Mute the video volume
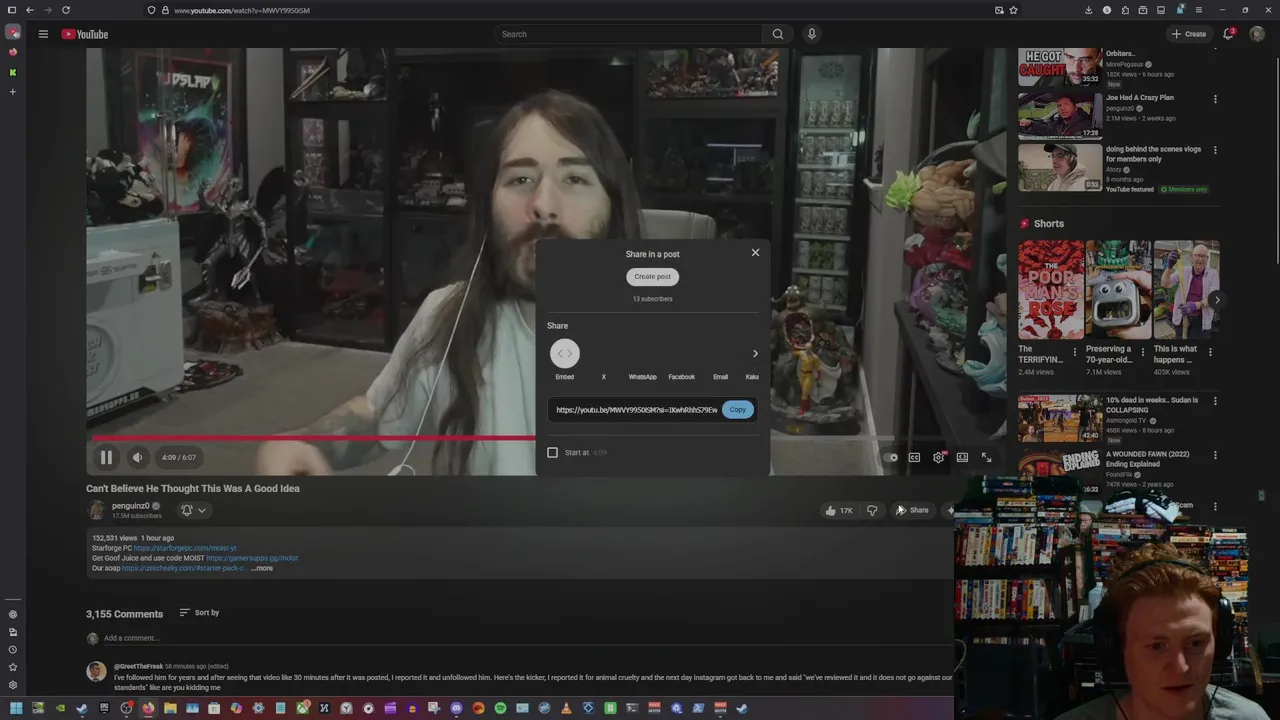 click(x=138, y=458)
